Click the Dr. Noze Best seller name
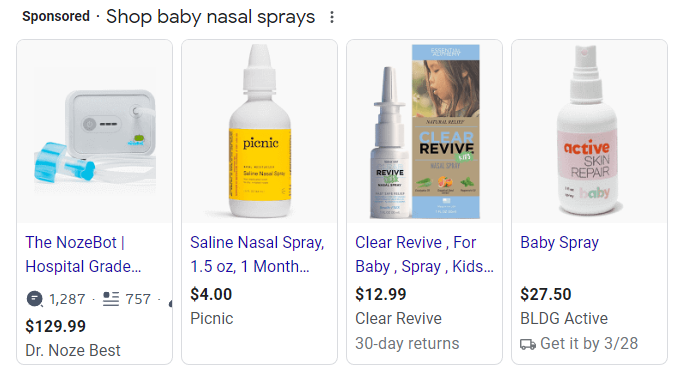 73,350
